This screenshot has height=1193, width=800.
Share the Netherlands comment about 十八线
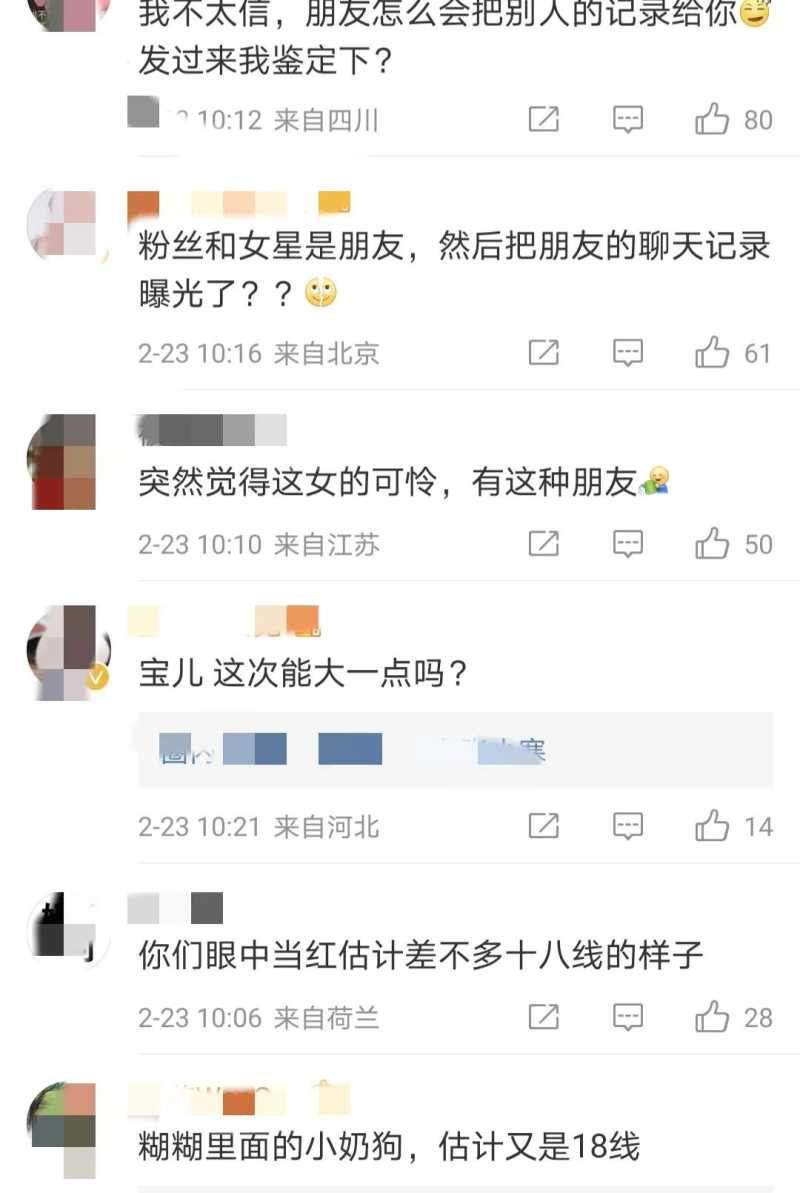tap(543, 1016)
